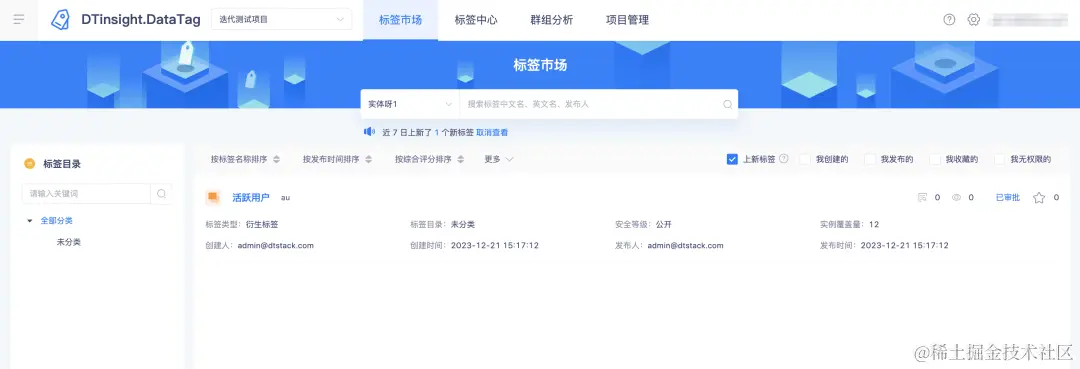Click the DTinsight.DataTag logo icon
The height and width of the screenshot is (369, 1080).
click(60, 19)
